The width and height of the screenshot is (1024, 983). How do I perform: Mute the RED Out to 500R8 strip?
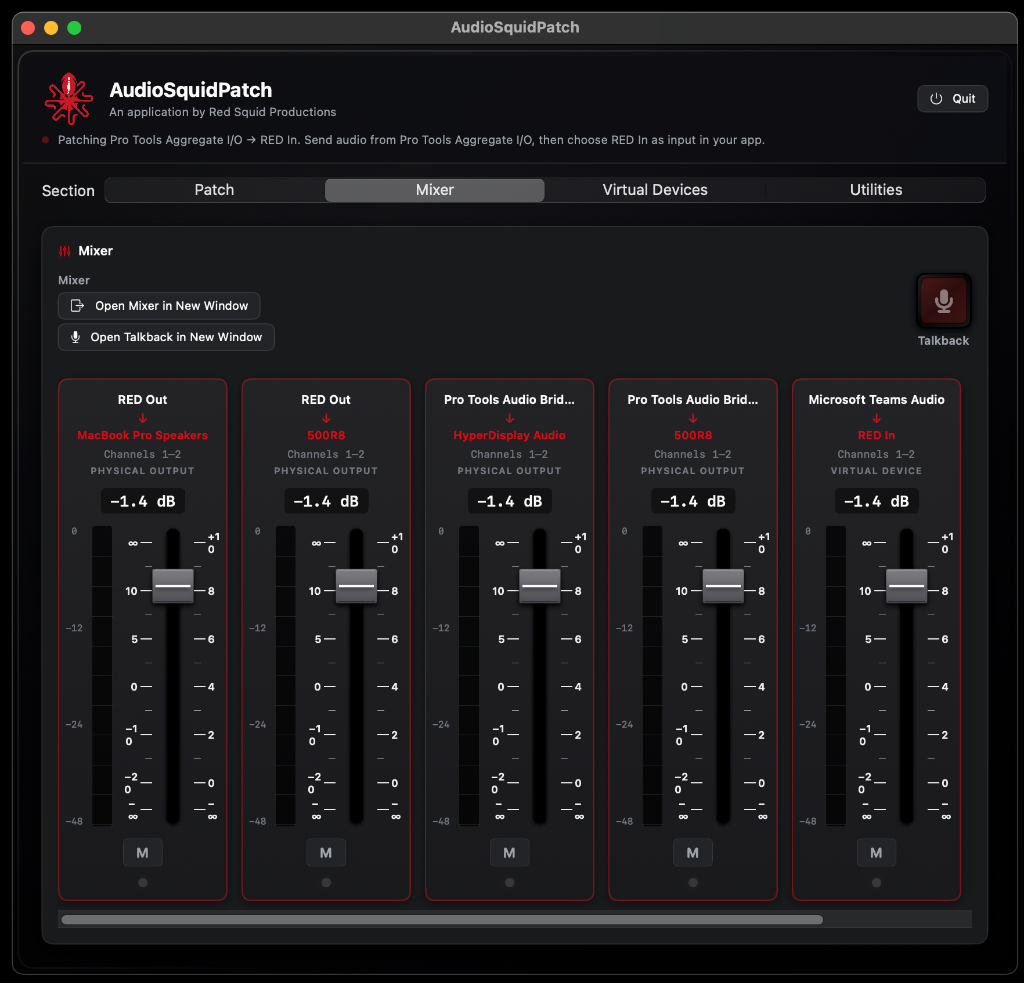coord(326,852)
